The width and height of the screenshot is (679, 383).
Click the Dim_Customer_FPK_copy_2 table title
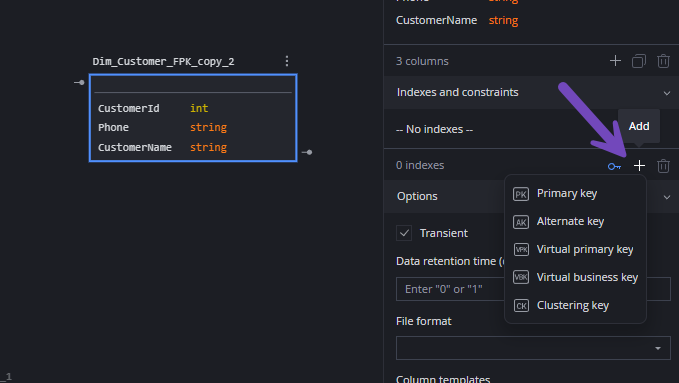[x=163, y=62]
